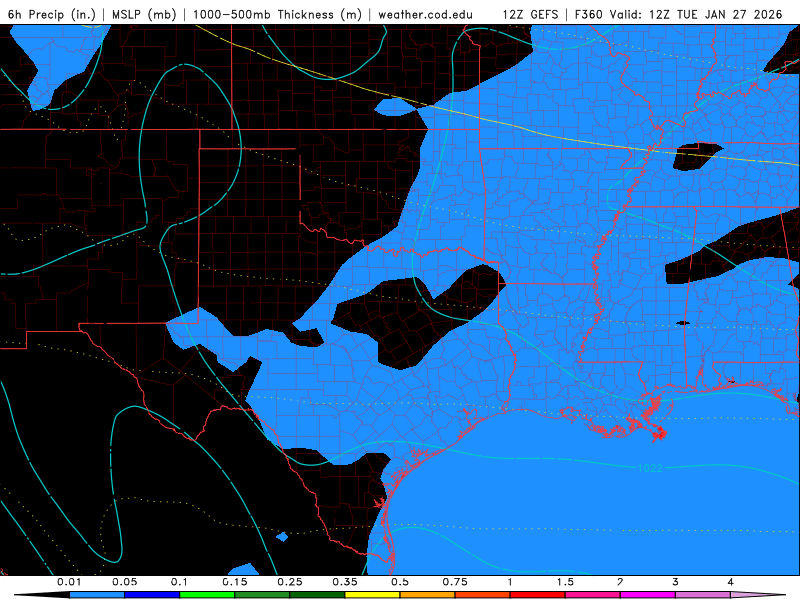
Task: Click '1000-500mb Thickness (m)' header text
Action: (x=277, y=14)
